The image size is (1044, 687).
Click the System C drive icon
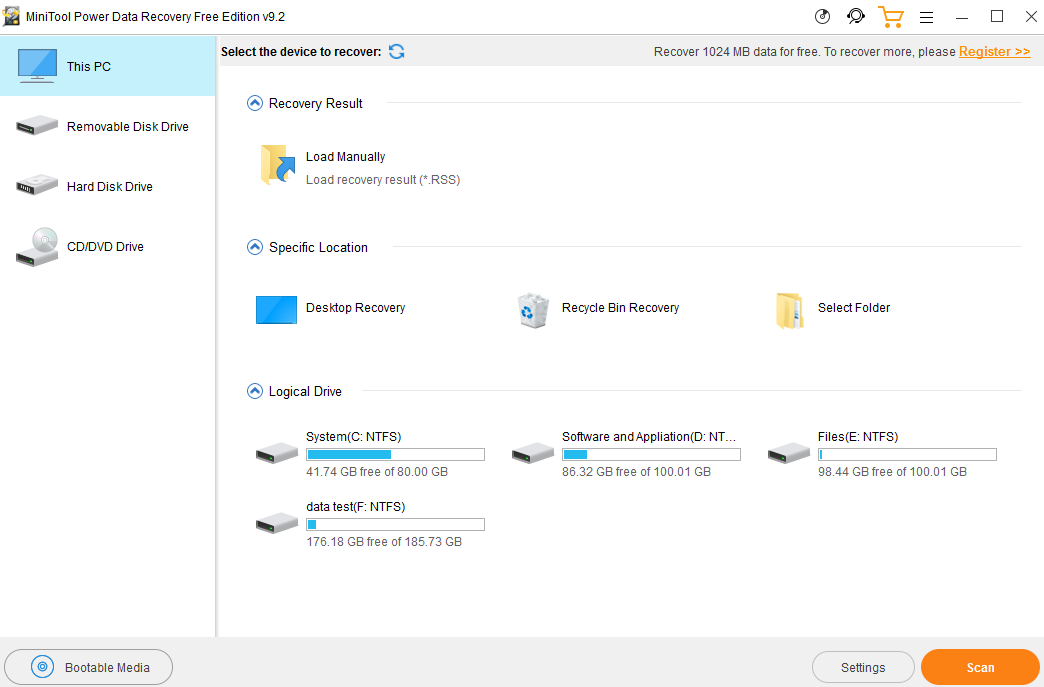pyautogui.click(x=277, y=453)
